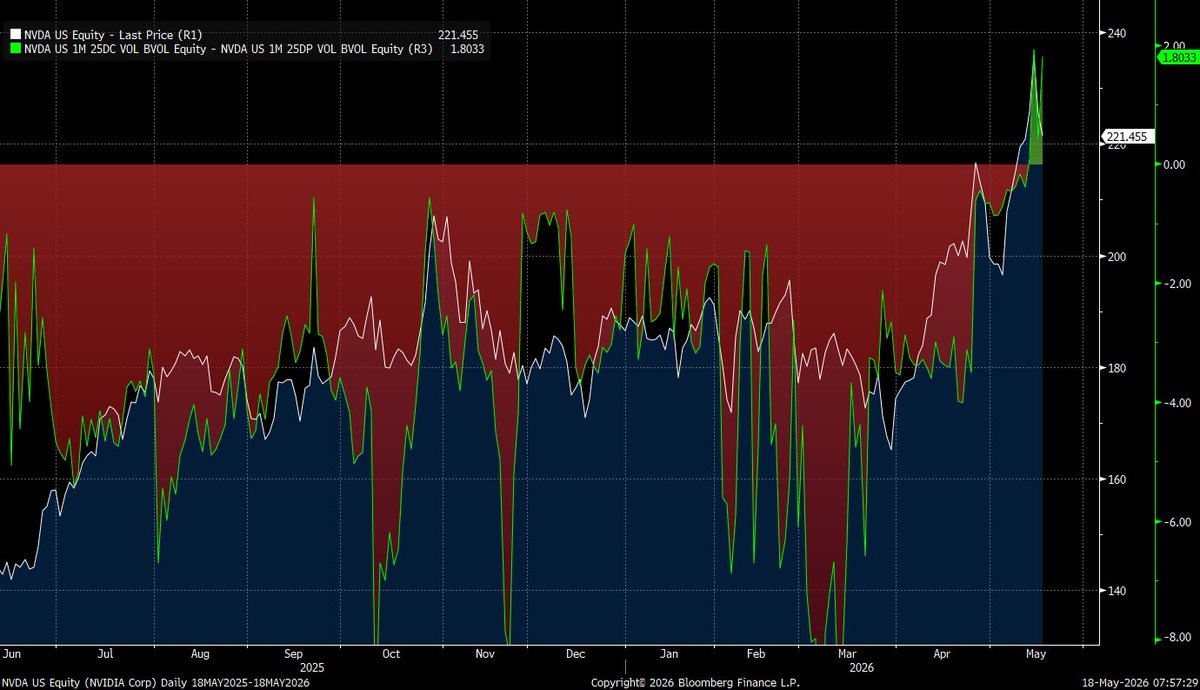Click the May month label
Viewport: 1200px width, 690px height.
point(1036,653)
